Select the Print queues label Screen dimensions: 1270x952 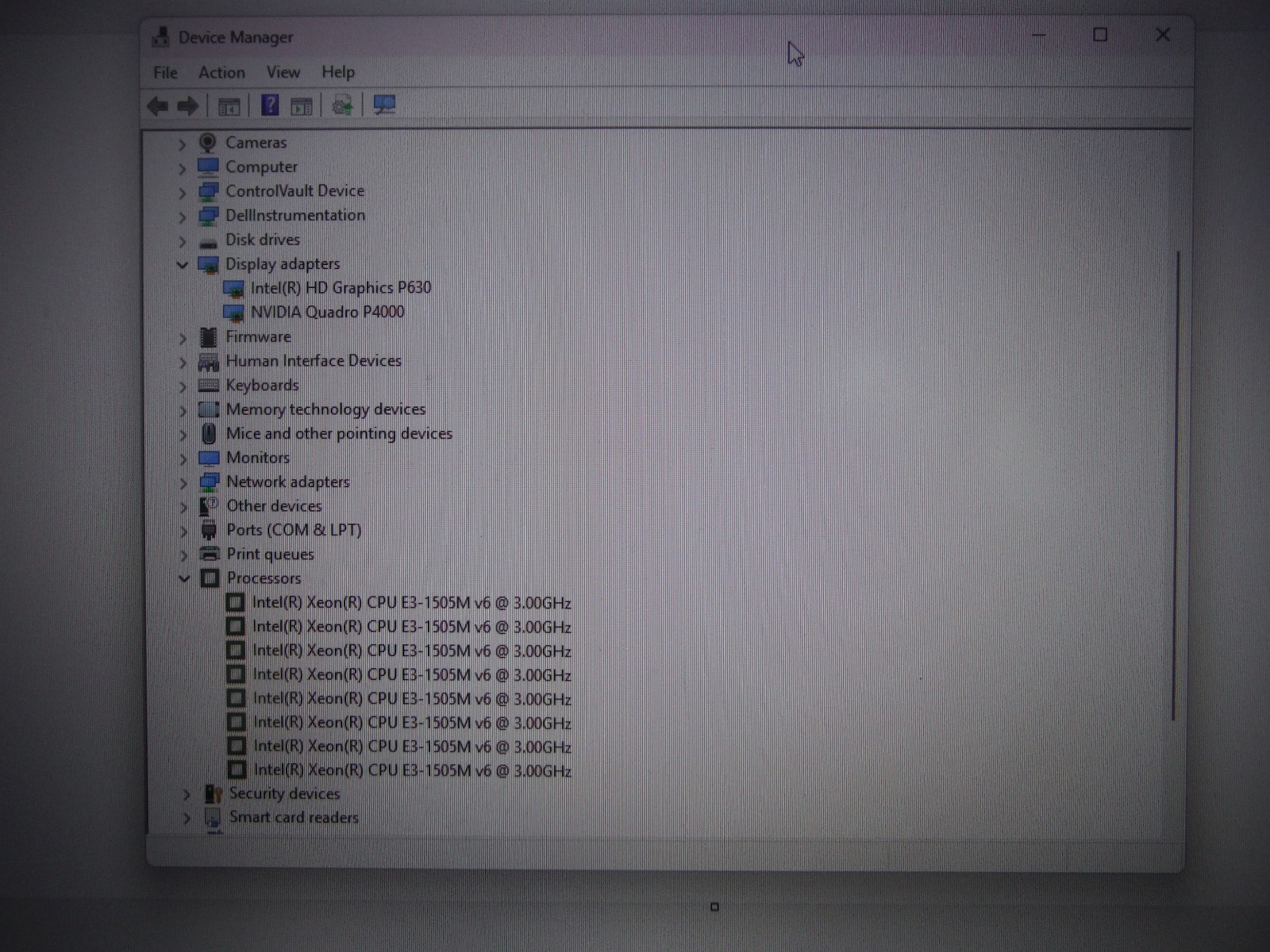(271, 555)
